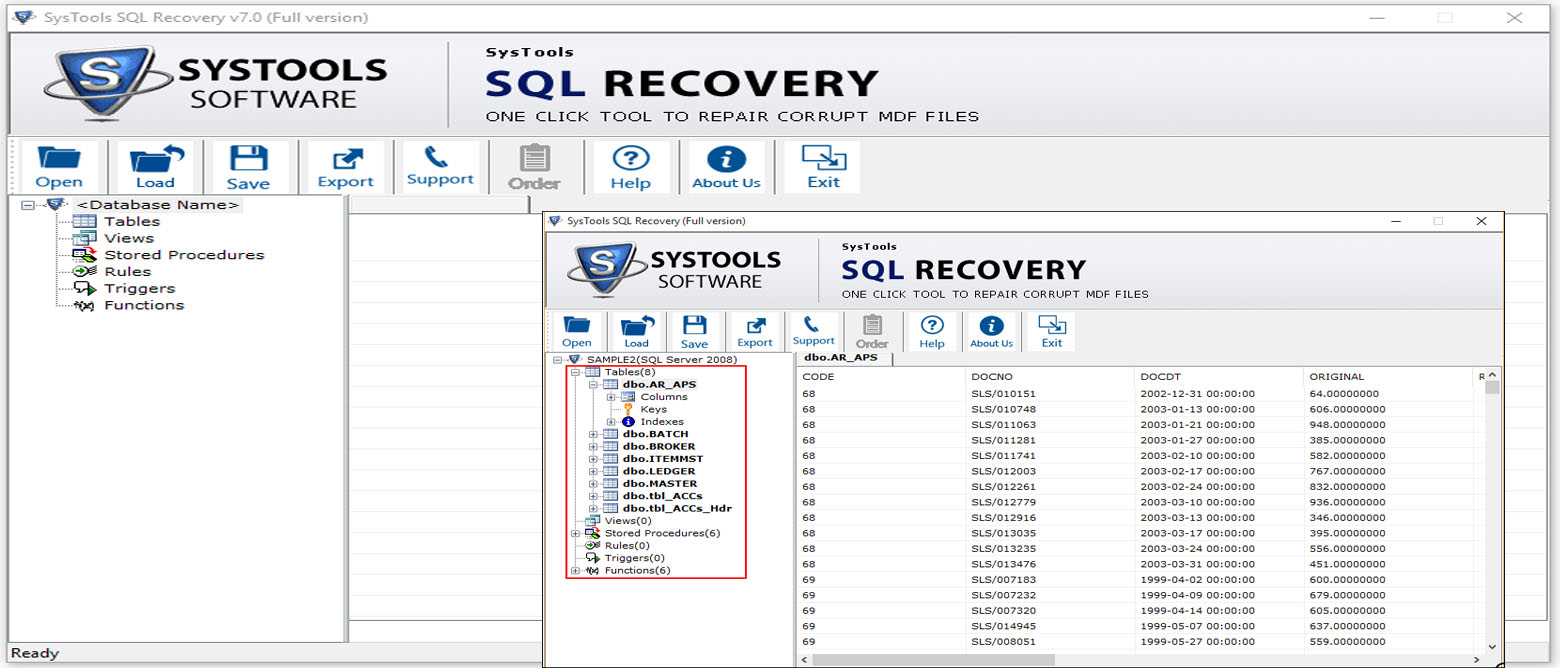Click horizontal scrollbar of data grid

click(x=1140, y=660)
